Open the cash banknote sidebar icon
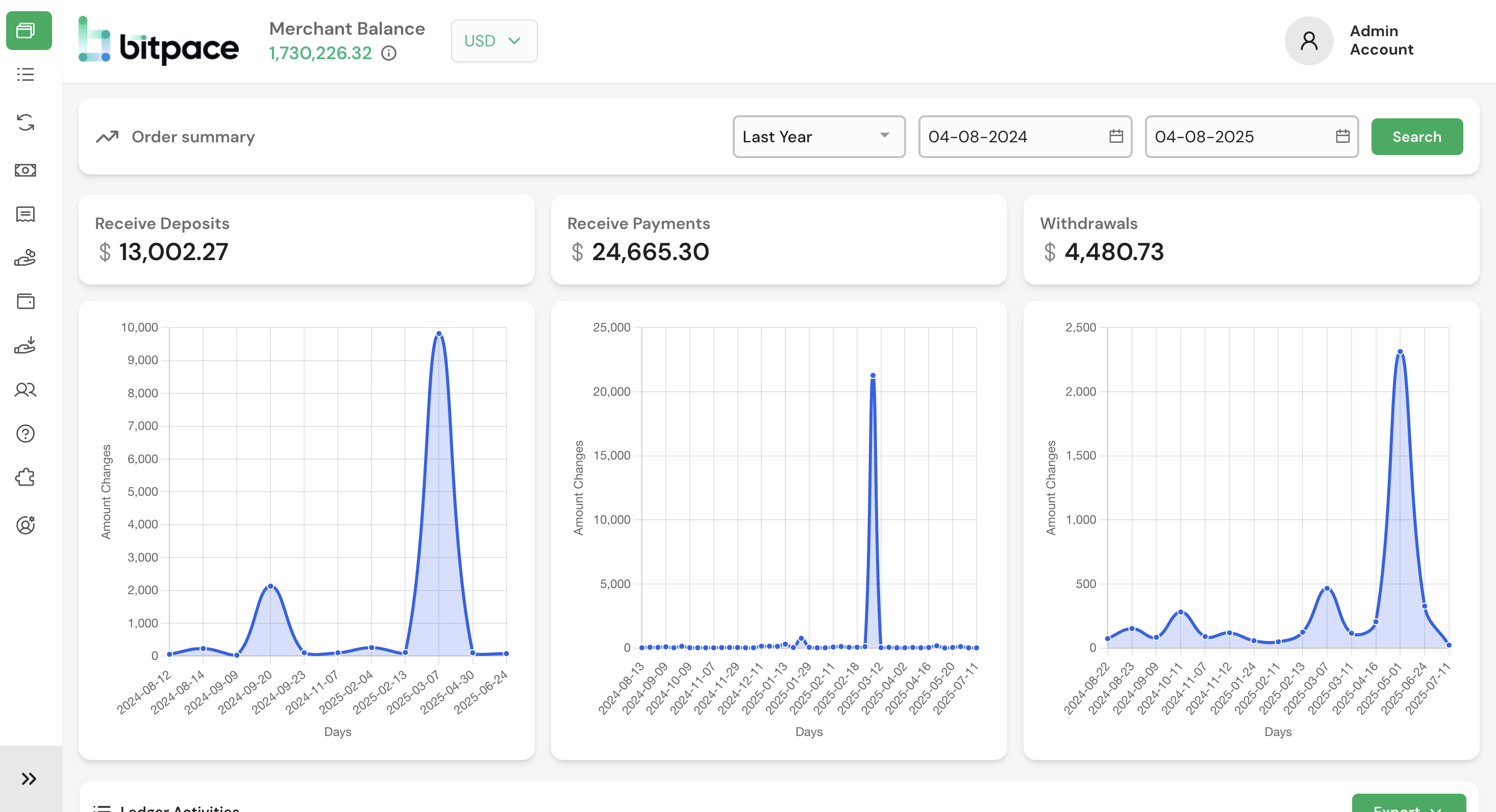1496x812 pixels. coord(26,170)
